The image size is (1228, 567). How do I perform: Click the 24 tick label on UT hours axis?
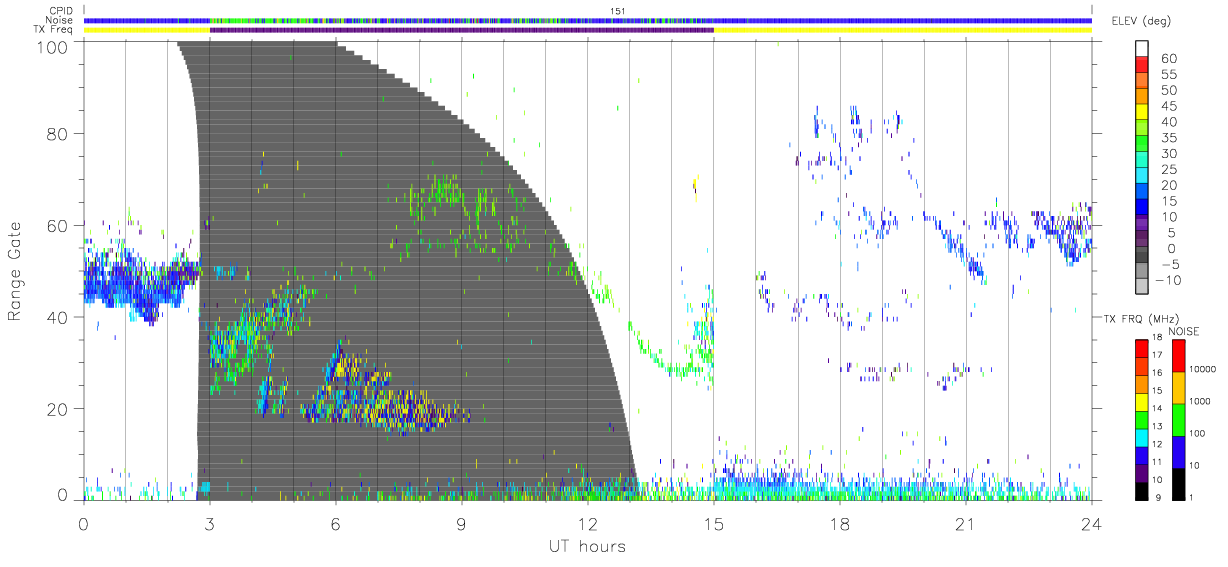pos(1091,523)
